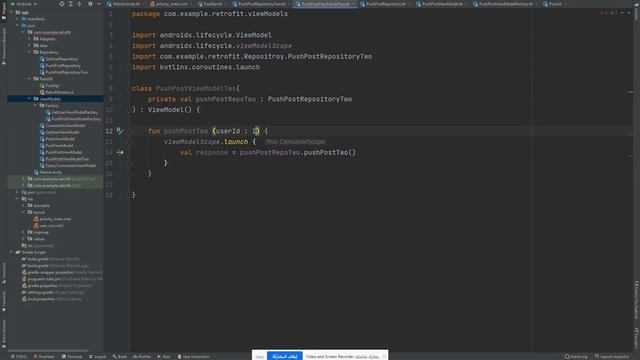Click the horizontal scrollbar of Project panel

[x=48, y=350]
